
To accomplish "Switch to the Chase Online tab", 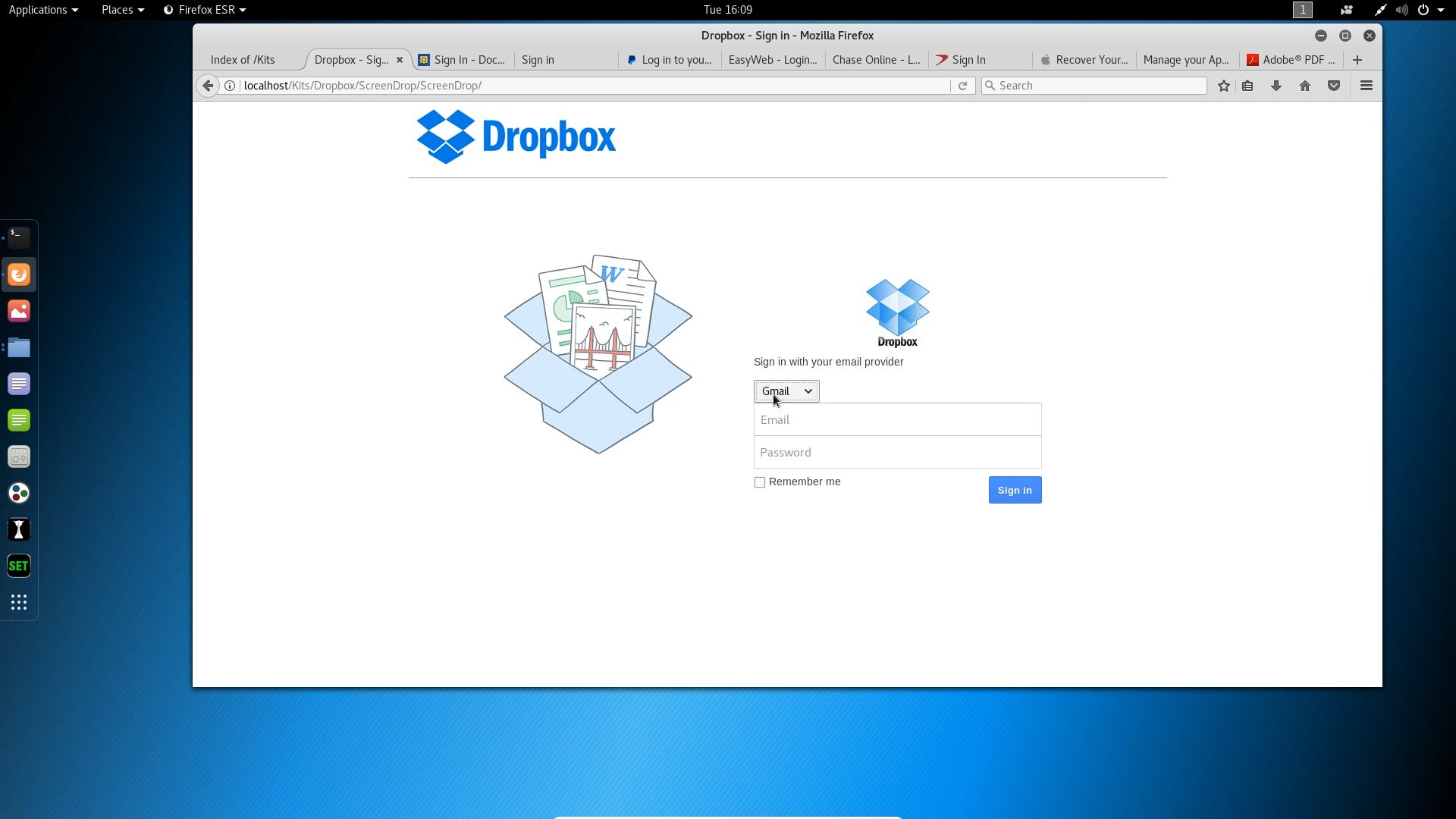I will coord(876,60).
